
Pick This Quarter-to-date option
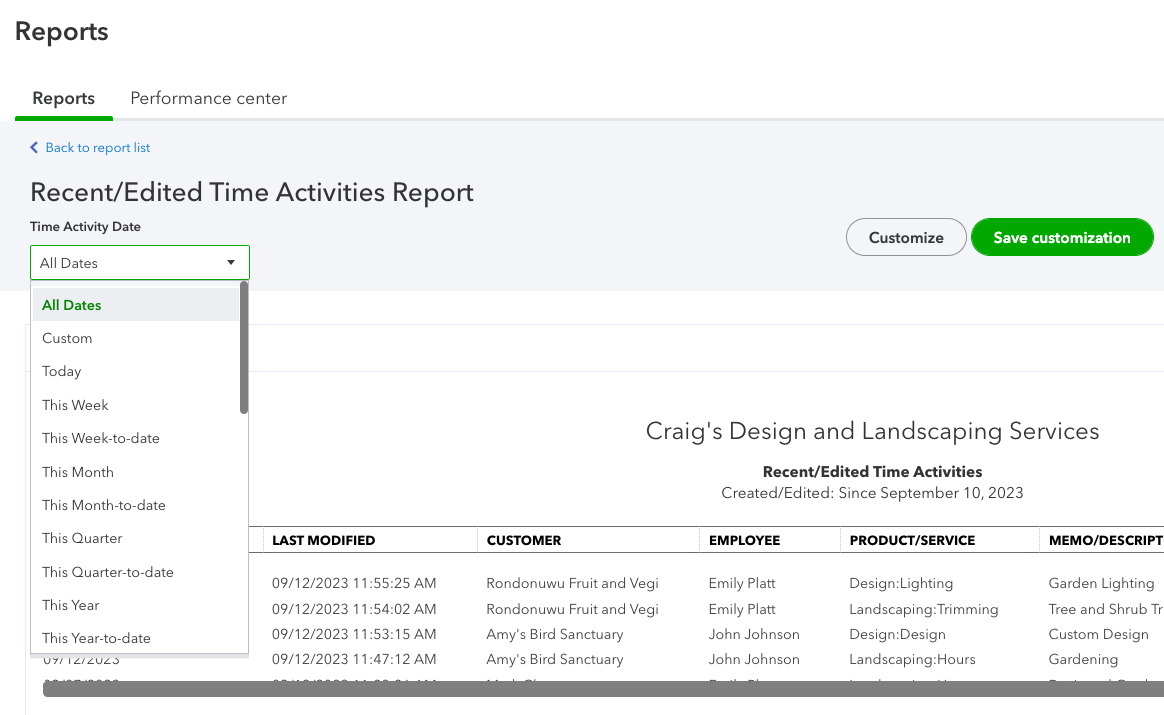click(x=108, y=572)
